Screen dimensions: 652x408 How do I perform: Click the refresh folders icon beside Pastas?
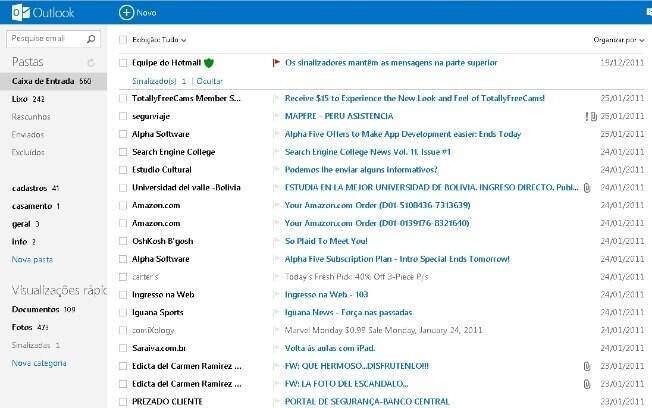(x=91, y=62)
